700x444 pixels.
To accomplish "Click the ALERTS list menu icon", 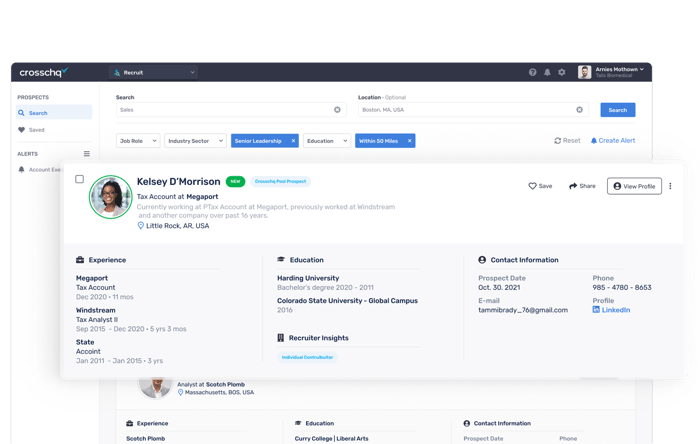I will click(x=87, y=154).
